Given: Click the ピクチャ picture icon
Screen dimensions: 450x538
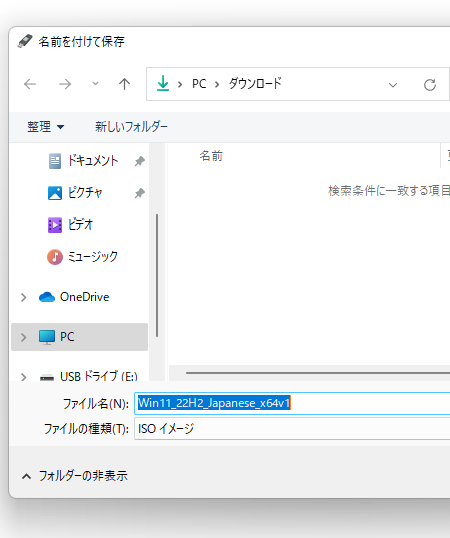Looking at the screenshot, I should click(x=55, y=193).
